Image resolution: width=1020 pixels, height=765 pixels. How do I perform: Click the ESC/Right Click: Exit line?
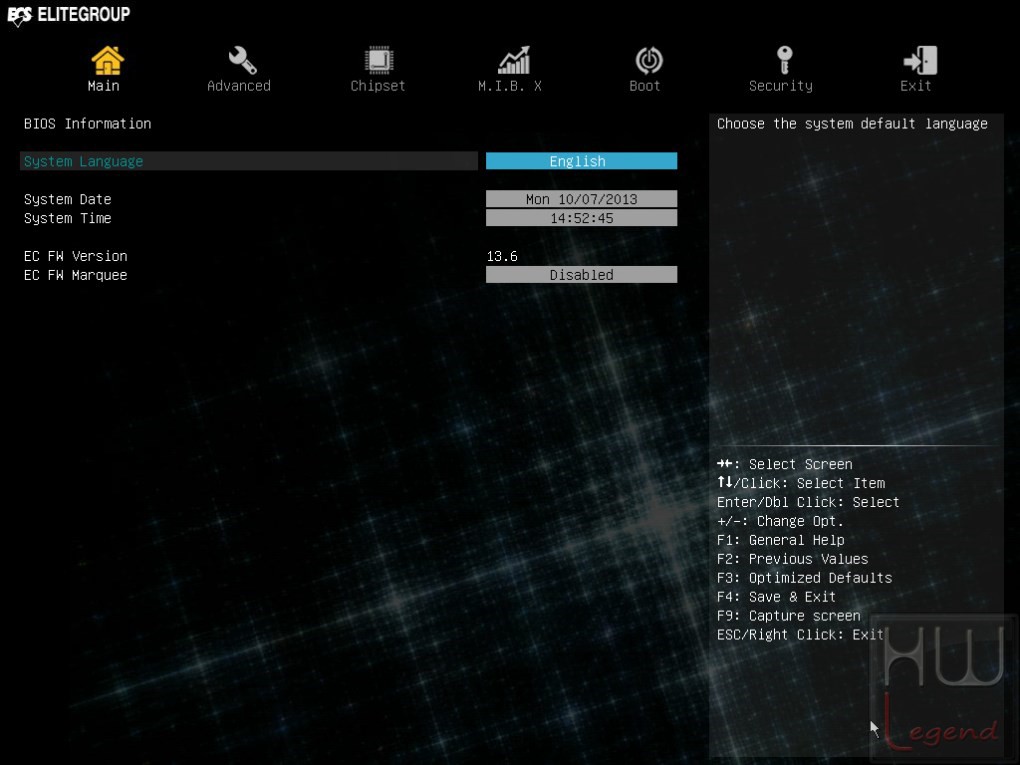(800, 634)
